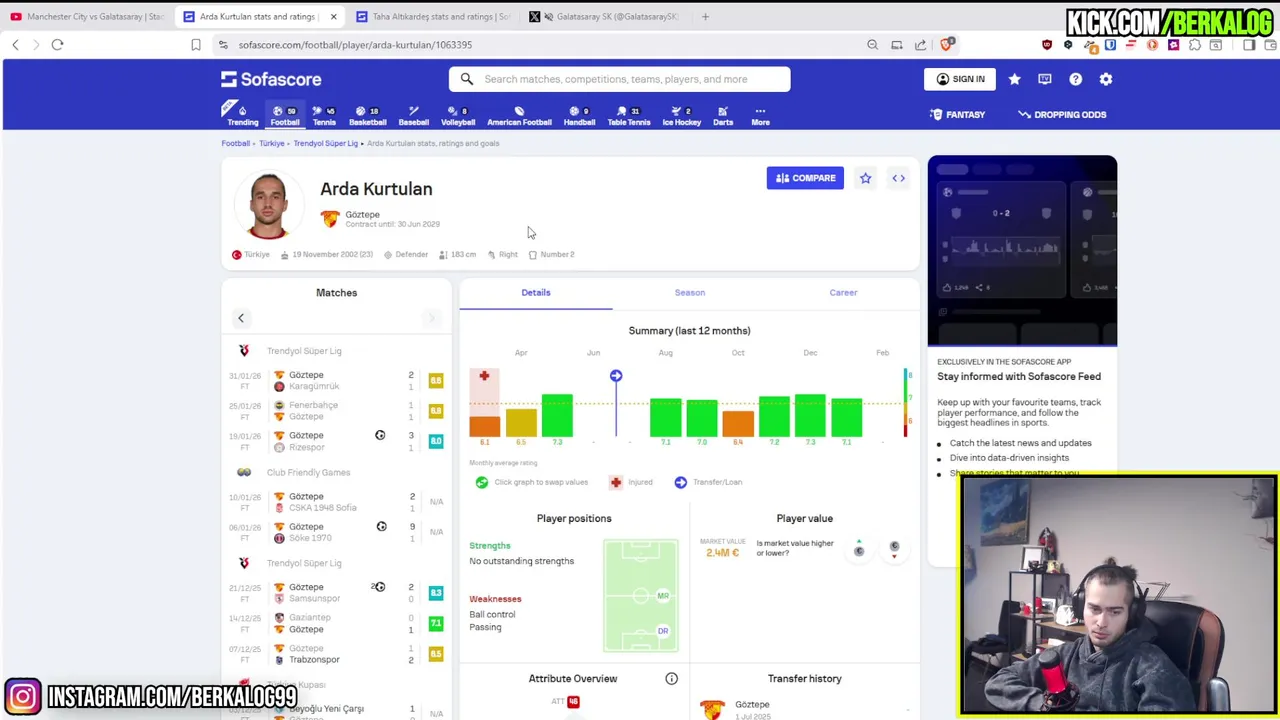Vote market value is lower
The height and width of the screenshot is (720, 1280).
pyautogui.click(x=894, y=547)
